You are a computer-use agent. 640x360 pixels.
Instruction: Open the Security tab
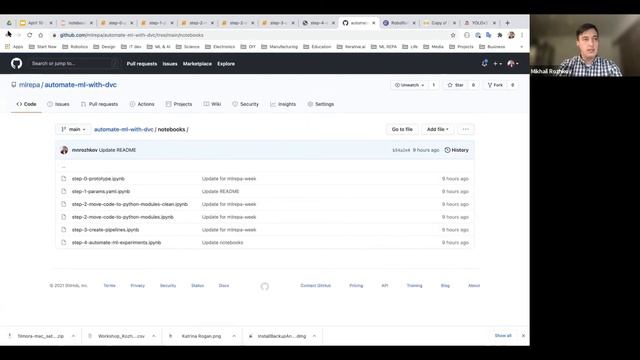click(245, 104)
